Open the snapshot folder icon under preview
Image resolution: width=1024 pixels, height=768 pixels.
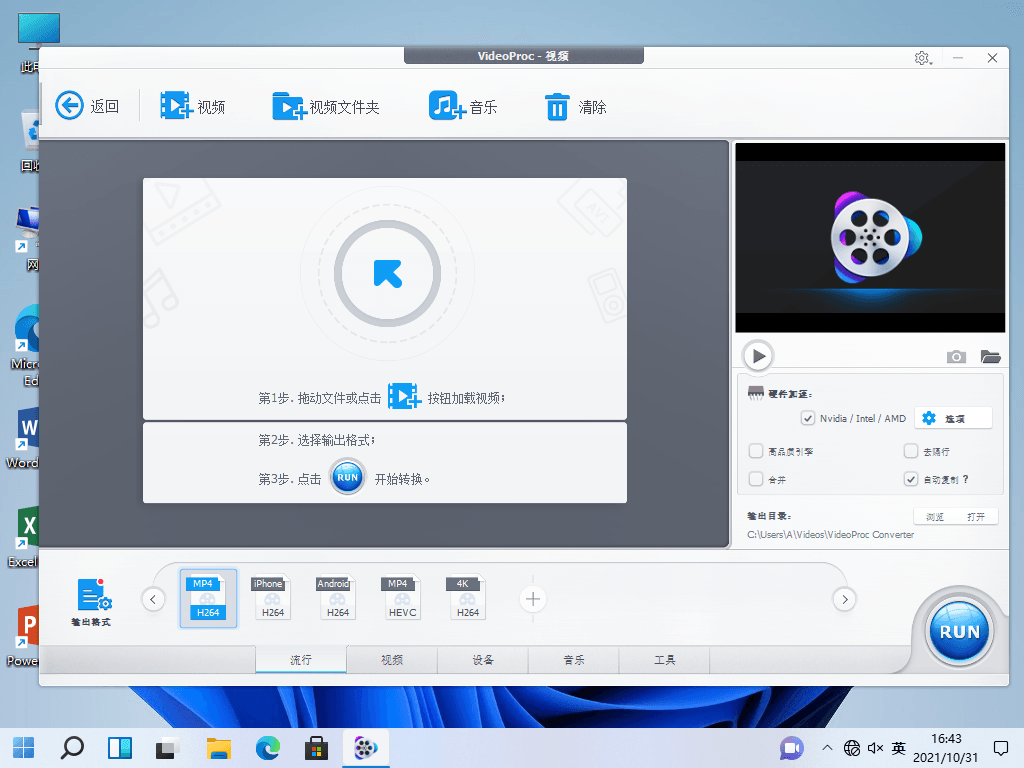(990, 357)
